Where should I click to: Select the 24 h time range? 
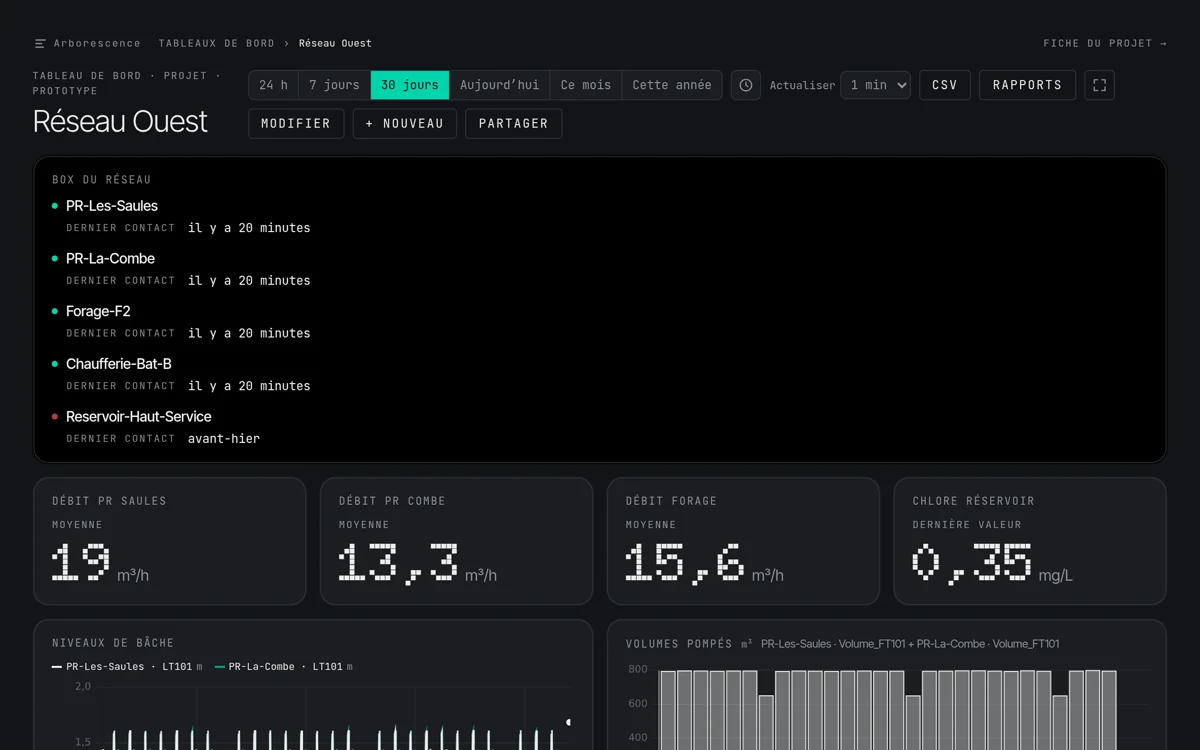273,85
